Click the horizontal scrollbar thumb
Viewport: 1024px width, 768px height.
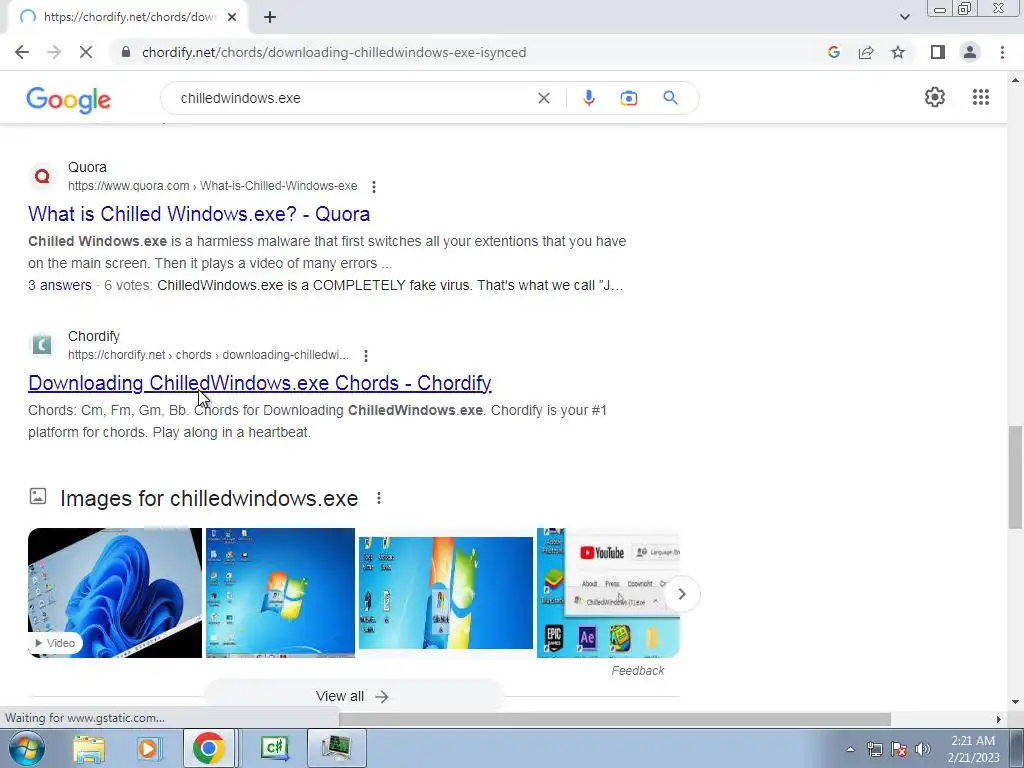(x=614, y=719)
